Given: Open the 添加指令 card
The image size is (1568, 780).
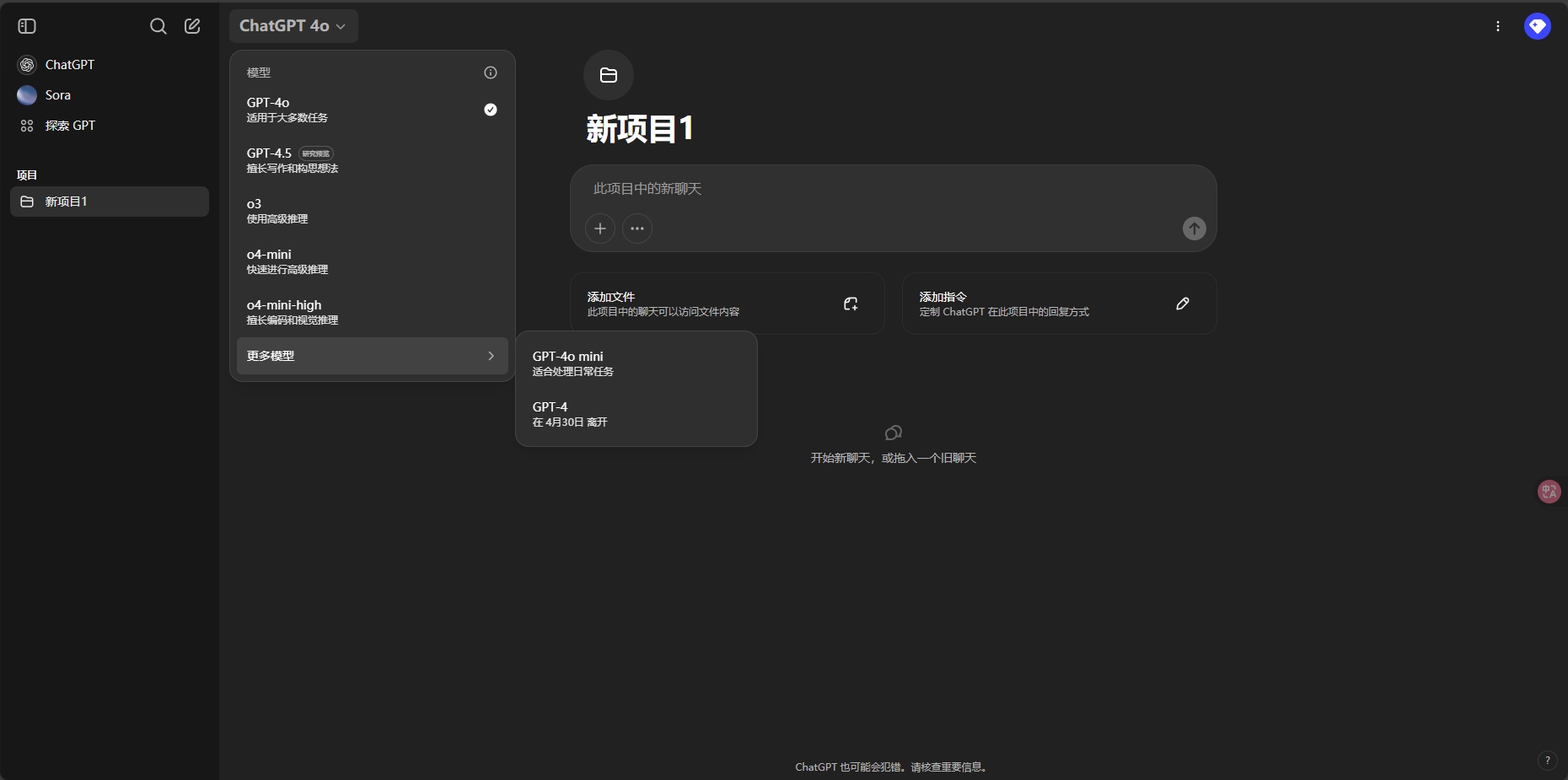Looking at the screenshot, I should (x=1059, y=304).
